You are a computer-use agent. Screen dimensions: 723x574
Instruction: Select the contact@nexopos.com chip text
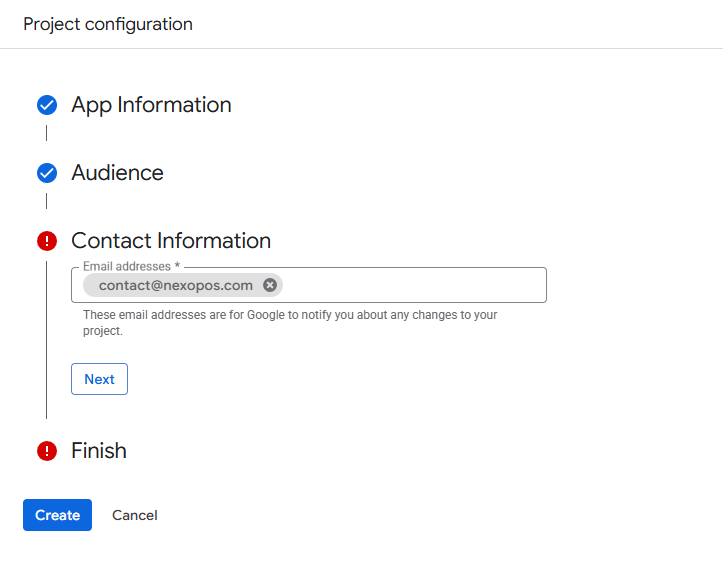click(x=176, y=285)
